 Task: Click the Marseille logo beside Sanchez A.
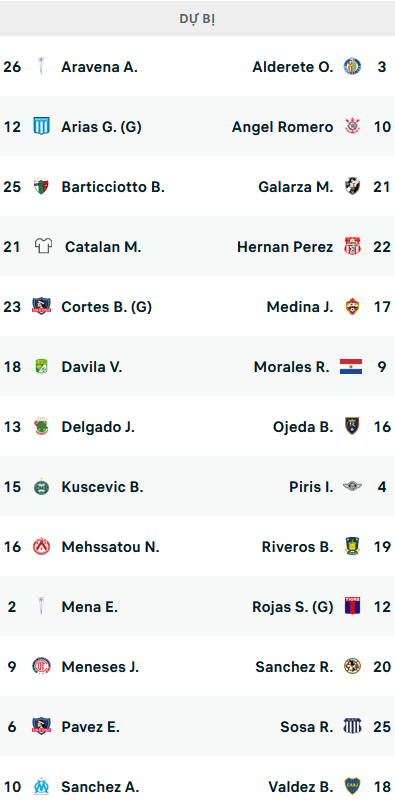point(41,787)
